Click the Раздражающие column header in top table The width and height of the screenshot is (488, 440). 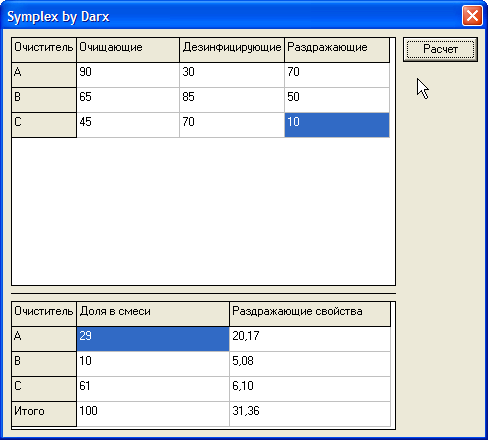click(x=337, y=50)
